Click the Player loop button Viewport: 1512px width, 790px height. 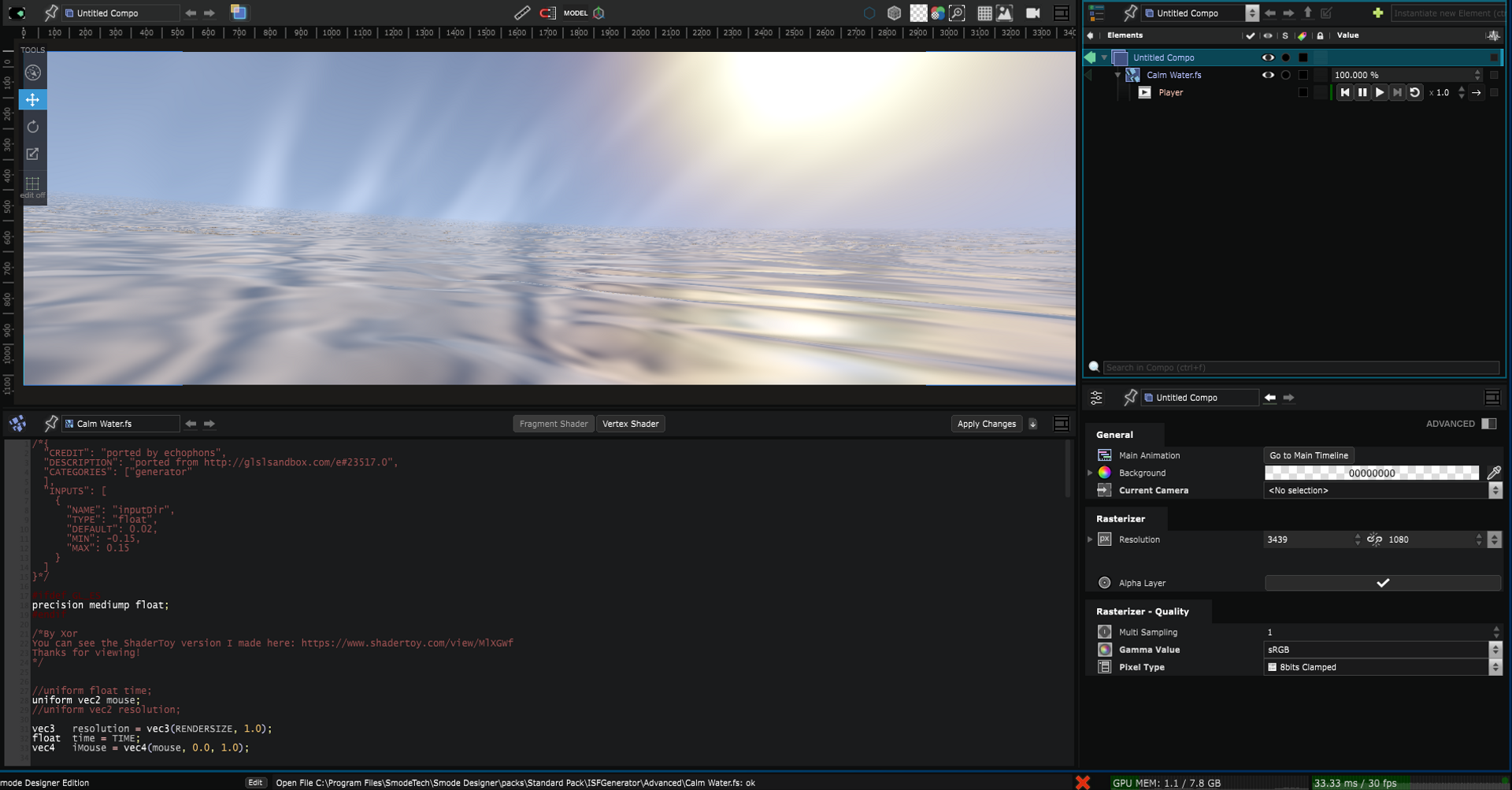1414,93
